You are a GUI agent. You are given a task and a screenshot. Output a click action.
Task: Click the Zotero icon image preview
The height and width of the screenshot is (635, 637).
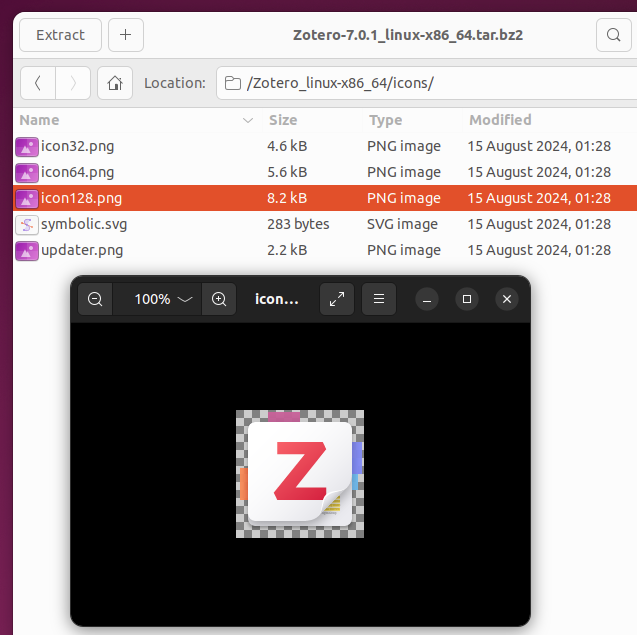[x=300, y=474]
